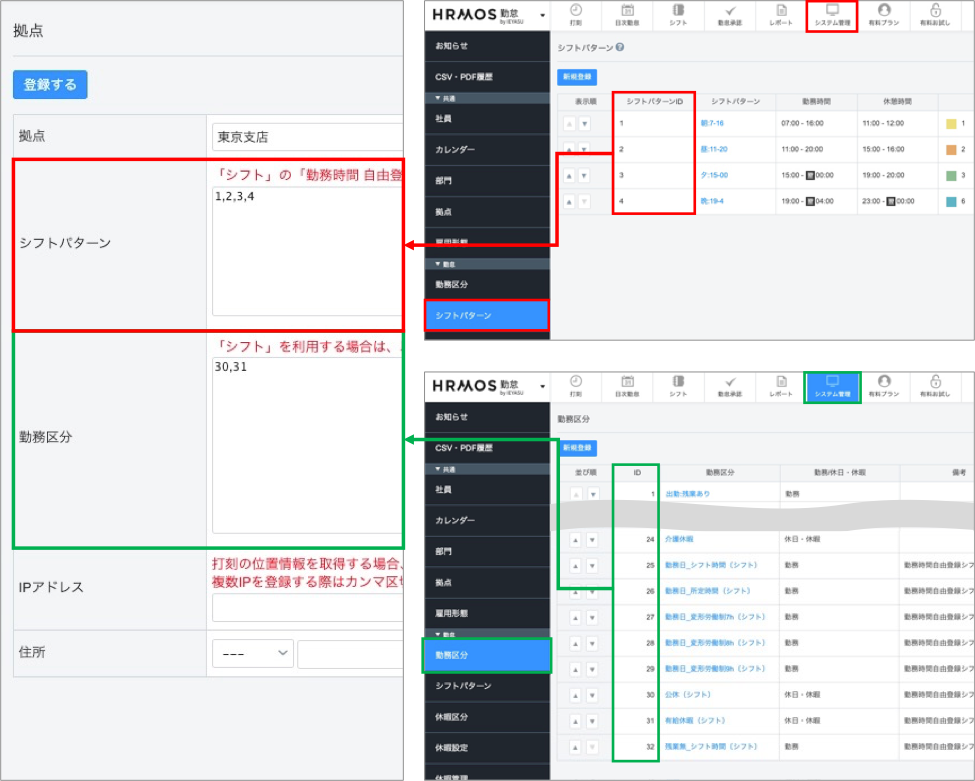Open the 住所 prefecture dropdown
This screenshot has width=975, height=781.
(x=252, y=653)
